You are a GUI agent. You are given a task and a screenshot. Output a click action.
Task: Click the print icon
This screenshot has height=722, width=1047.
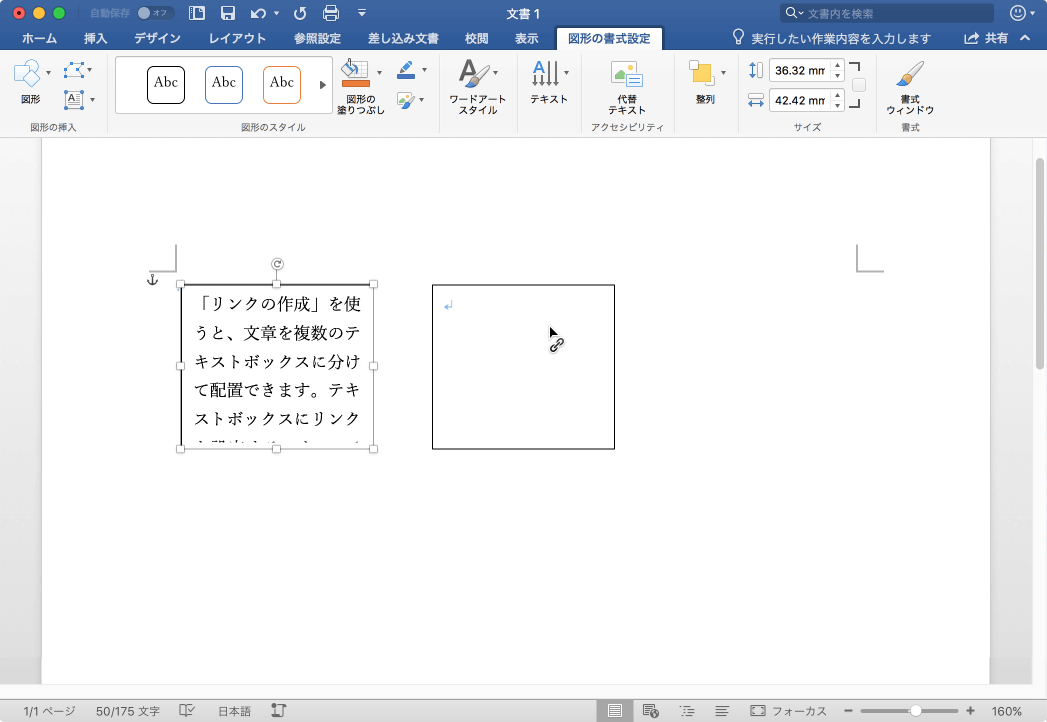[331, 13]
